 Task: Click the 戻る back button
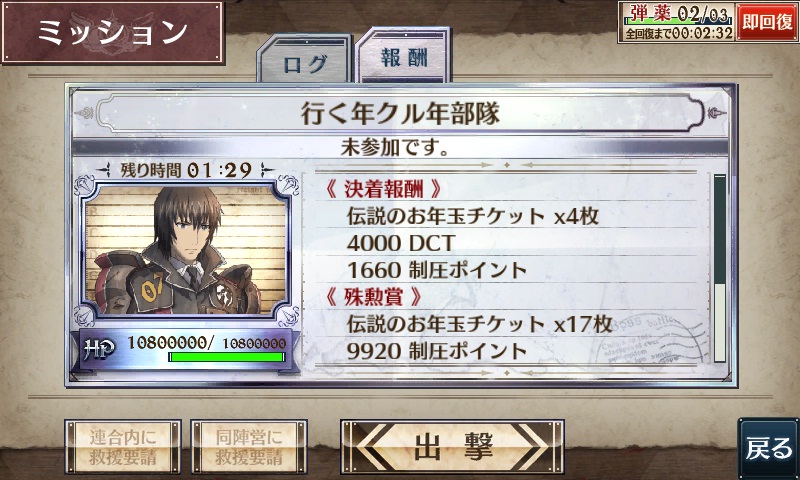[769, 448]
